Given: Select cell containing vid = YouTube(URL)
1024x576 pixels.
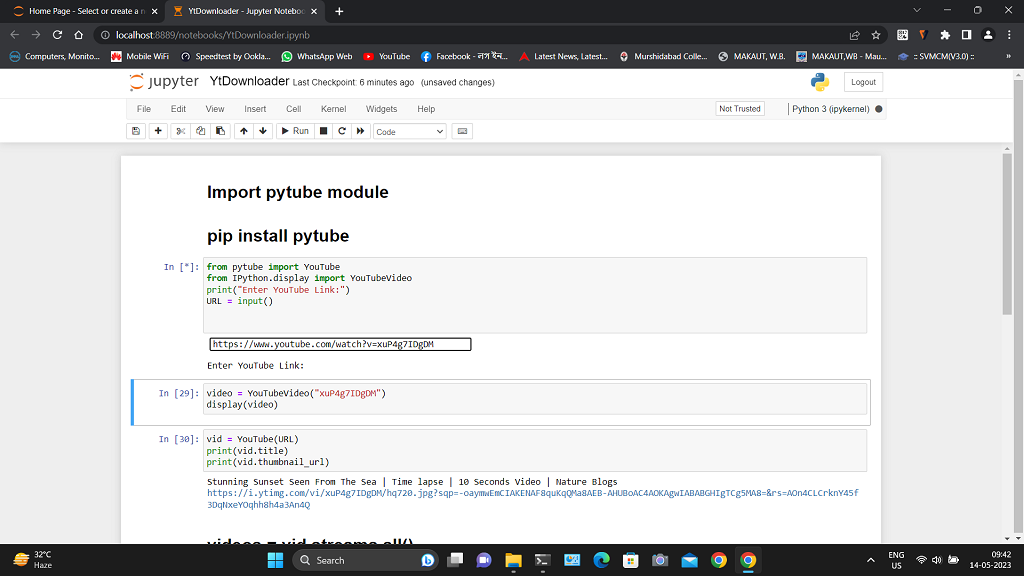Looking at the screenshot, I should pyautogui.click(x=535, y=450).
